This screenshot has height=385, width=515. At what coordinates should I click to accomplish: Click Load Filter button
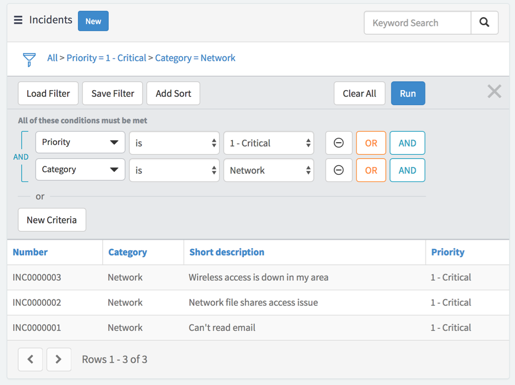48,93
